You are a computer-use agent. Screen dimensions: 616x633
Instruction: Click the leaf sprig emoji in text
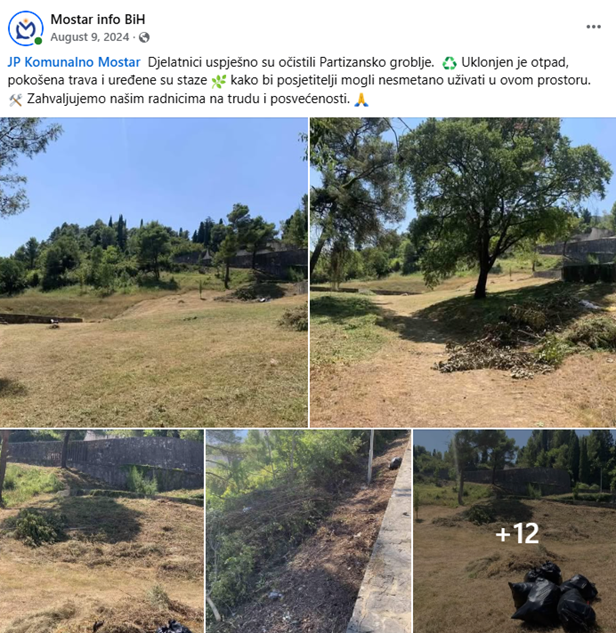218,81
